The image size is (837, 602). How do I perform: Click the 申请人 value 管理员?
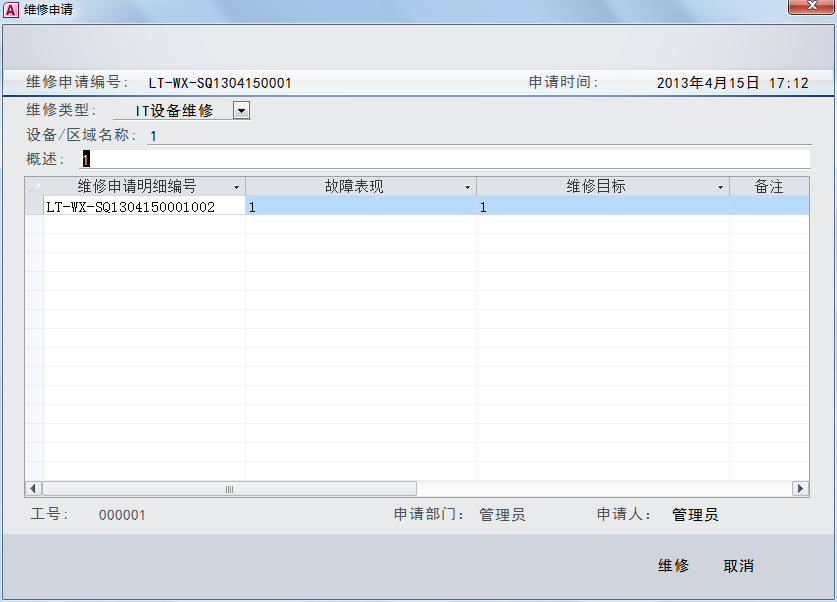coord(695,514)
